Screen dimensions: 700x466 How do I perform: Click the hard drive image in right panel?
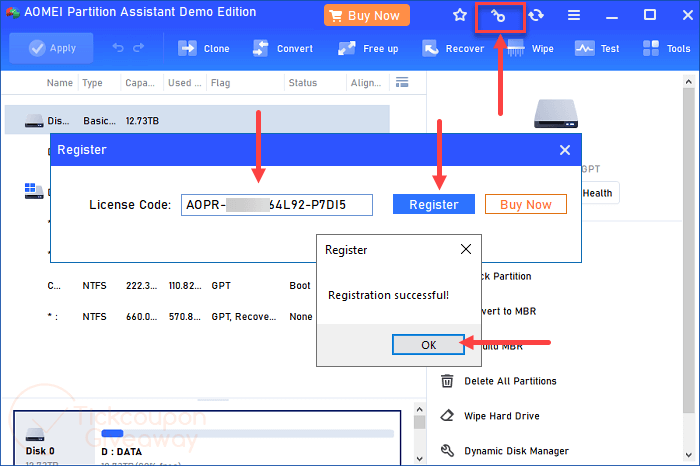556,113
